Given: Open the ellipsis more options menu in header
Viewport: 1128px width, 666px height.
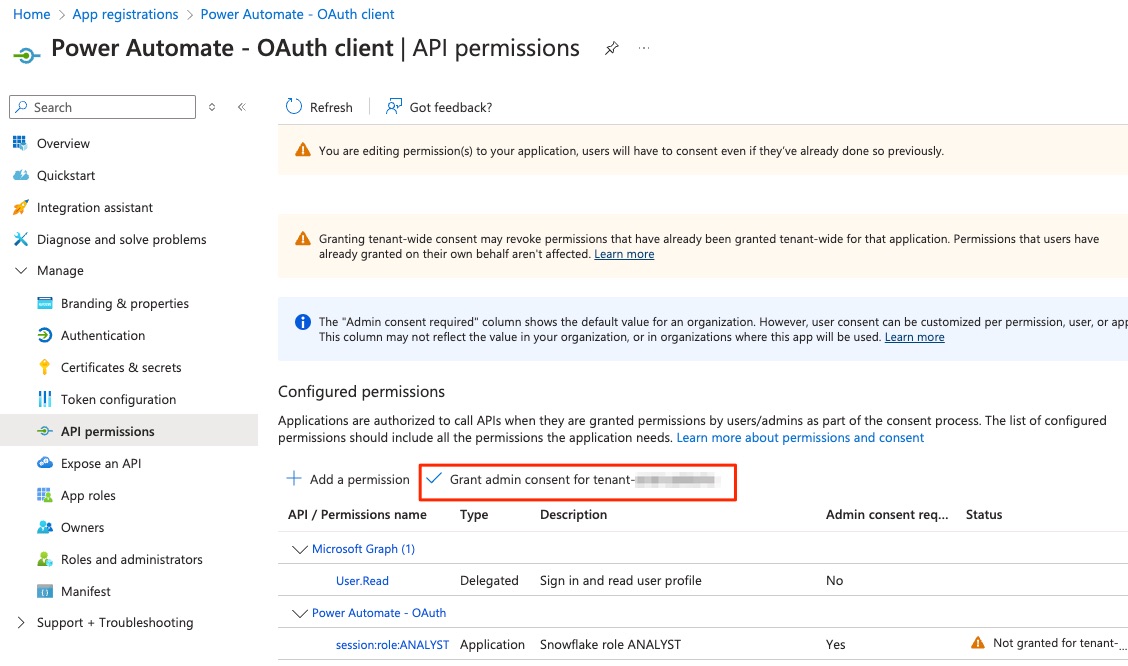Looking at the screenshot, I should pos(644,48).
